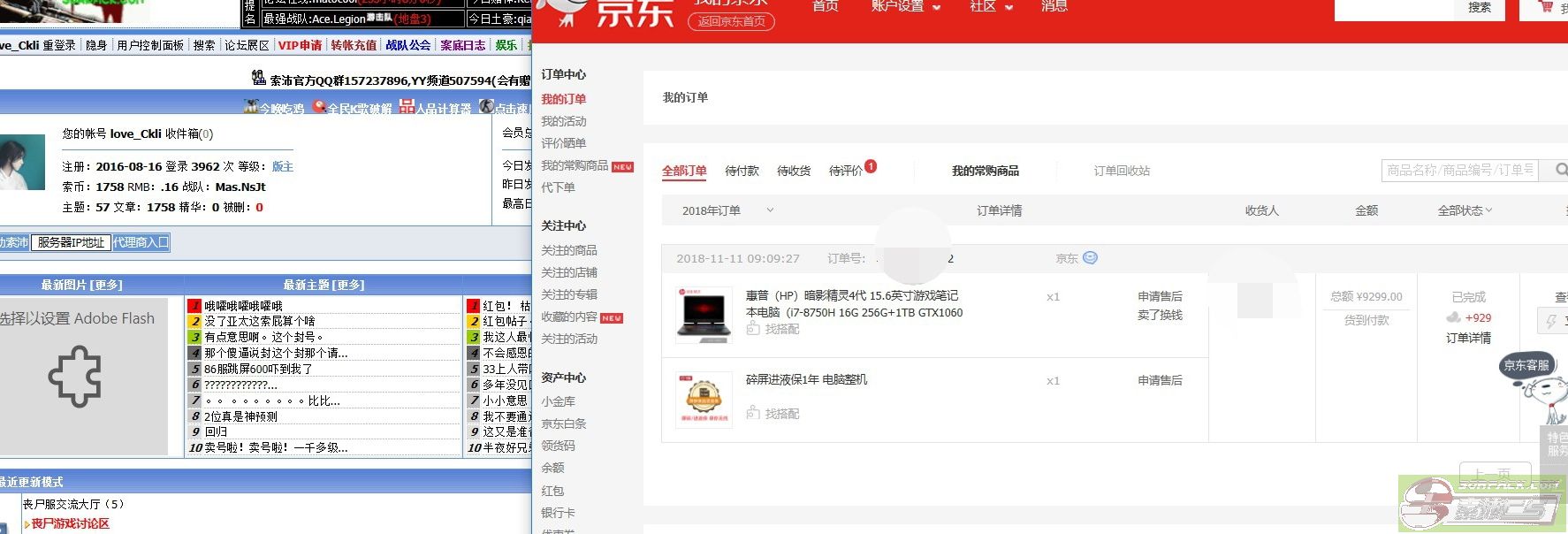Open the forum 战队公会 menu item
This screenshot has width=1568, height=534.
408,45
